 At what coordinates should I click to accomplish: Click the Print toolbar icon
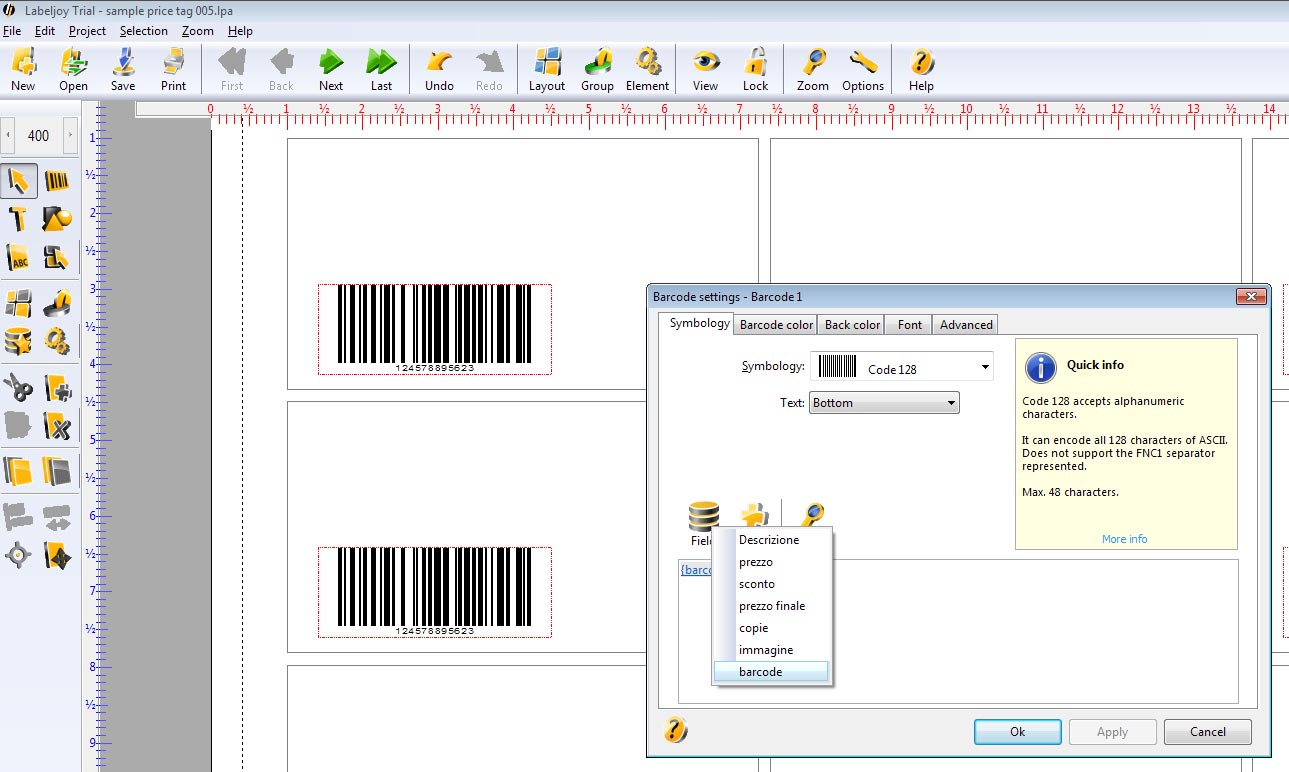[173, 70]
